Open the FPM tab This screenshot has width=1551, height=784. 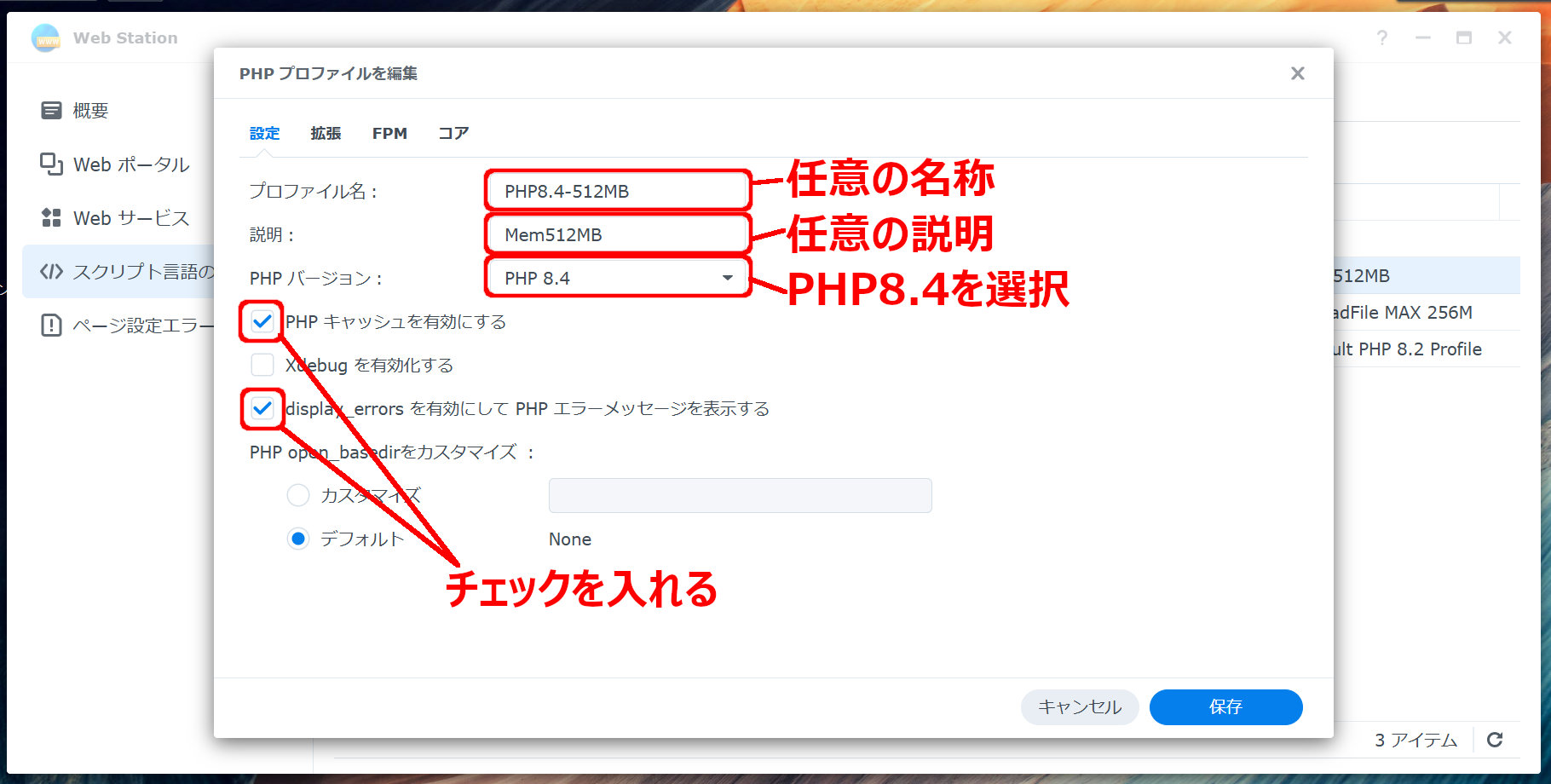coord(389,133)
